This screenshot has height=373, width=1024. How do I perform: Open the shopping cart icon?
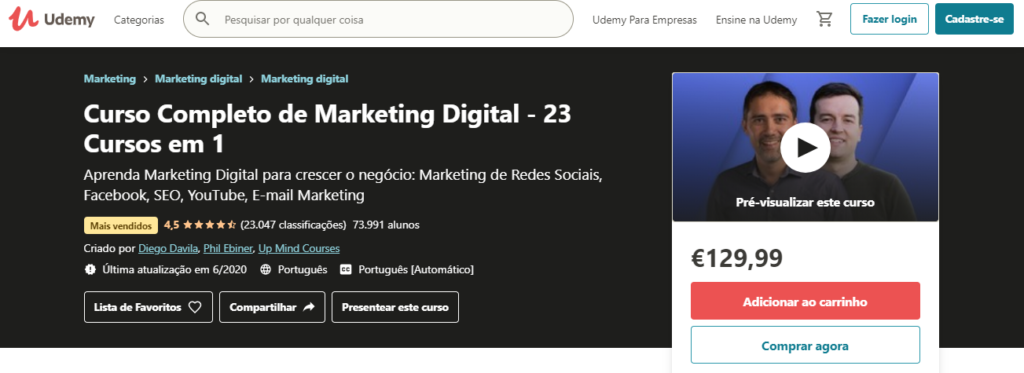(824, 19)
